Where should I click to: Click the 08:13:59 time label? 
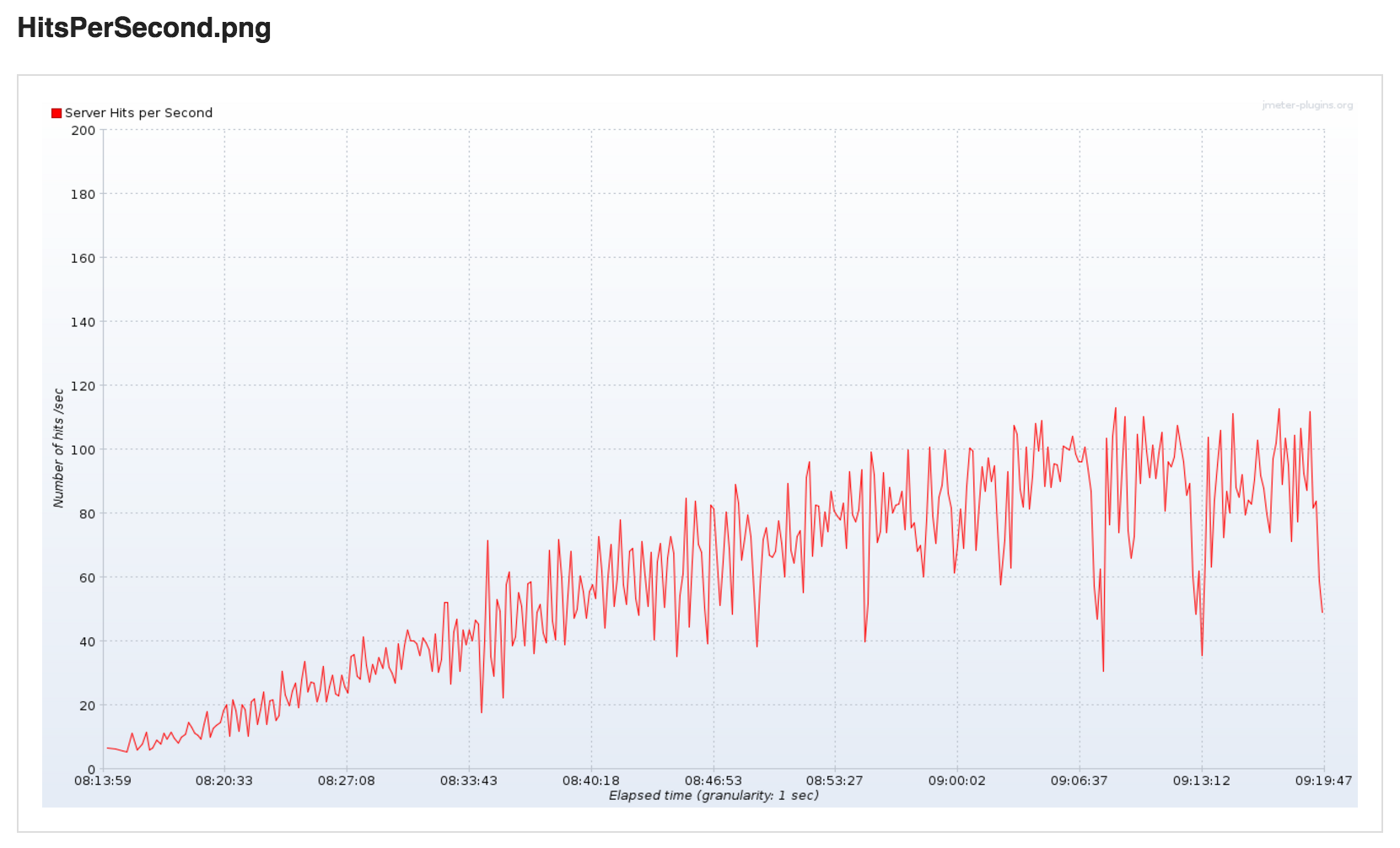103,781
